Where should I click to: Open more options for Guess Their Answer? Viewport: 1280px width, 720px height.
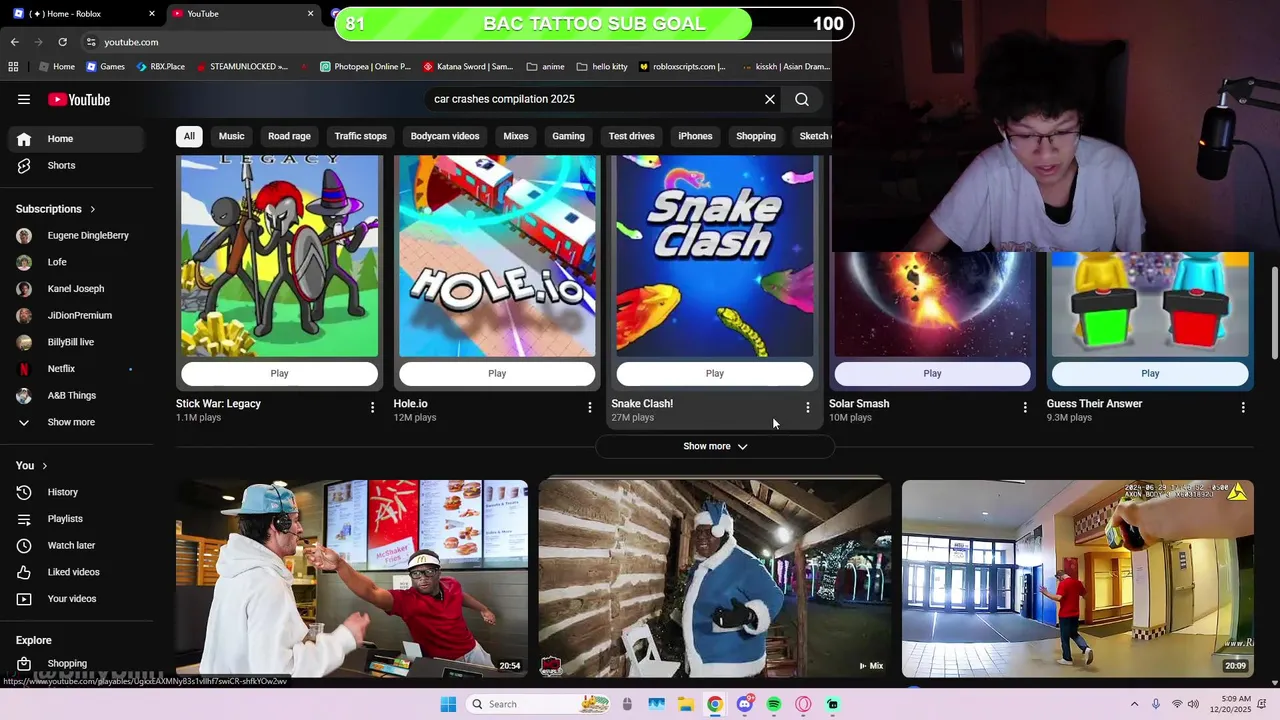click(x=1243, y=407)
